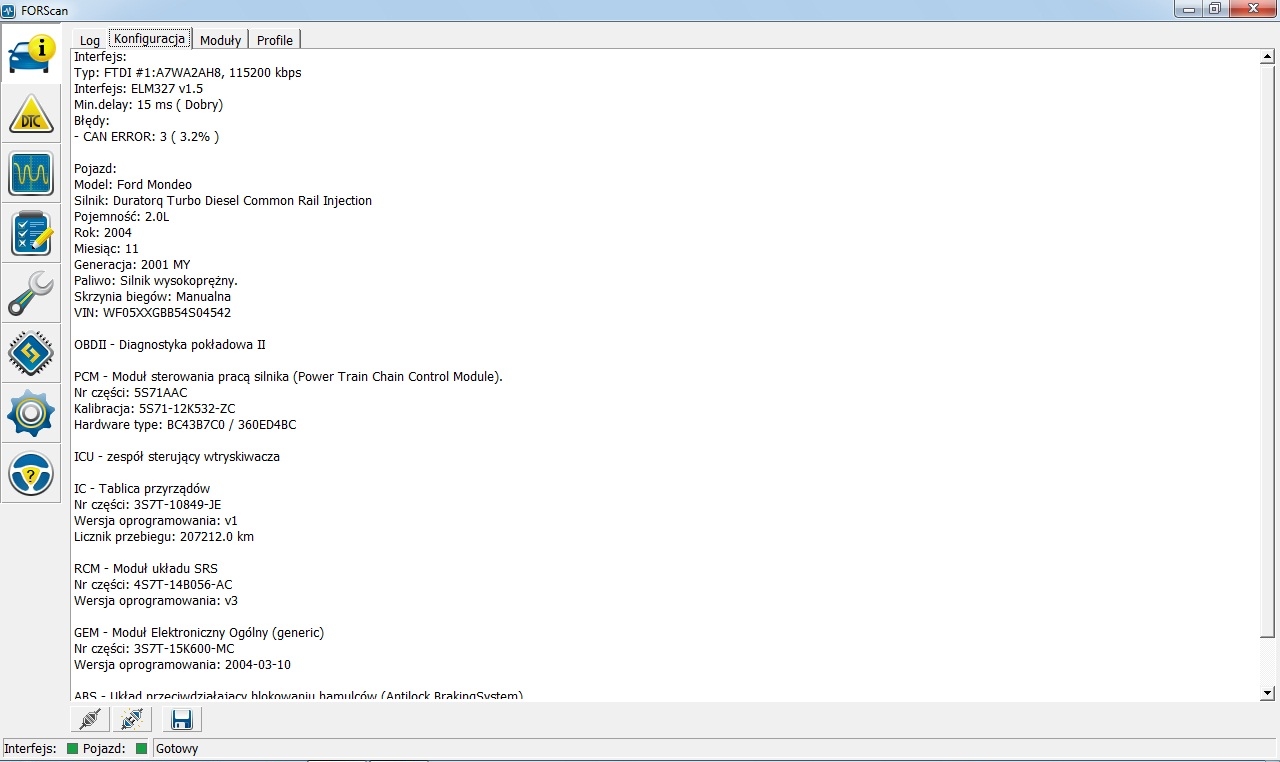
Task: Open the gear settings section
Action: point(31,414)
